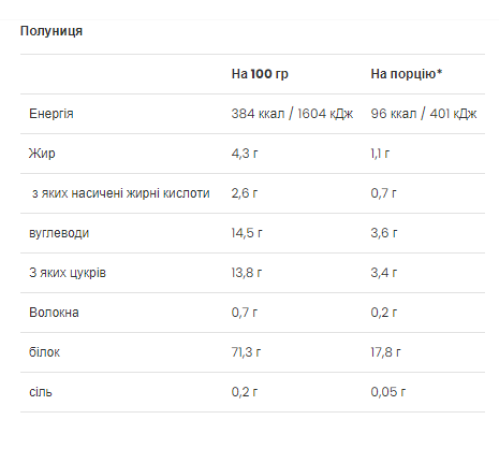Click the Енергія row label
Screen dimensions: 500x450
tap(51, 114)
